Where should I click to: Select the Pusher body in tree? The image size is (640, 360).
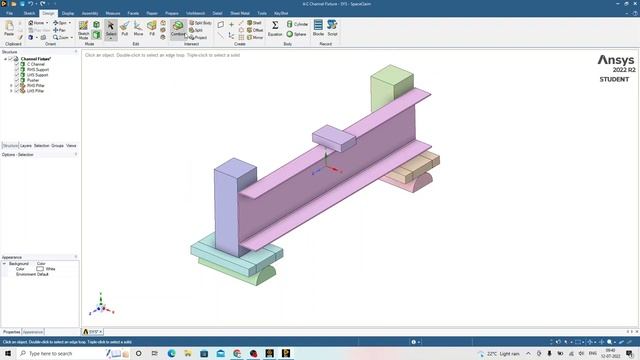[33, 80]
